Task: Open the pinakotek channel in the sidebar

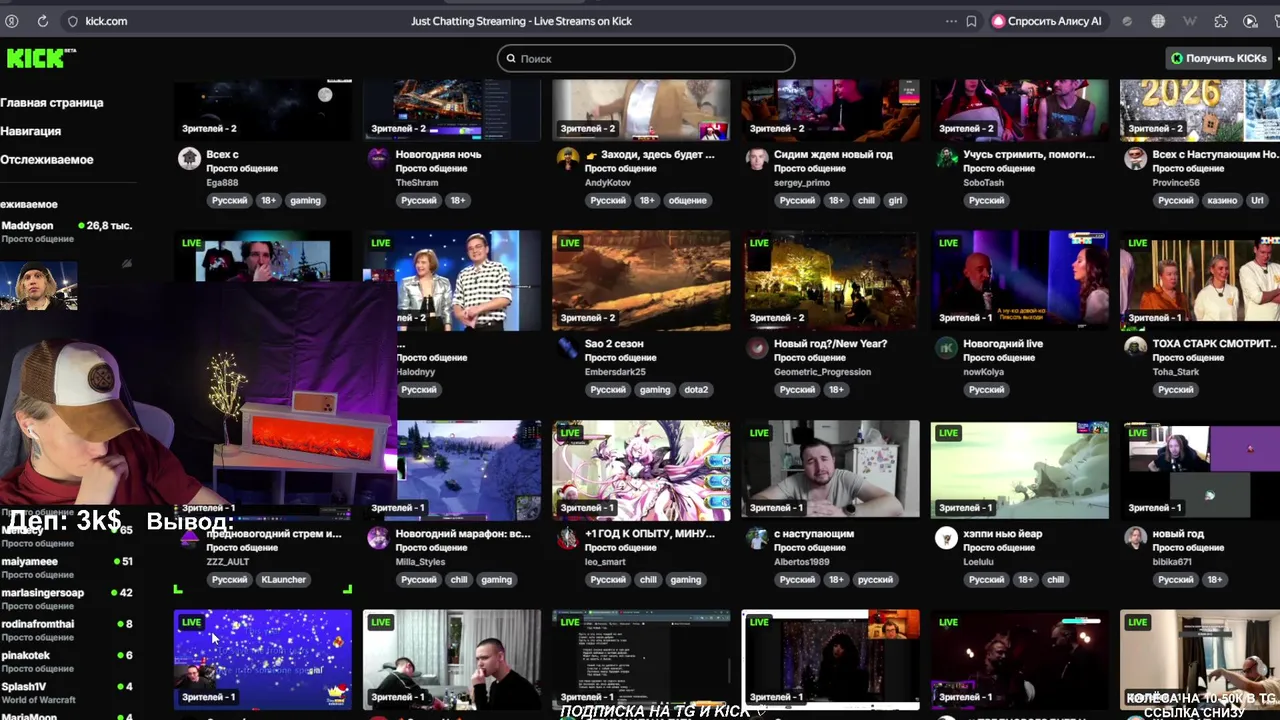Action: pyautogui.click(x=68, y=660)
